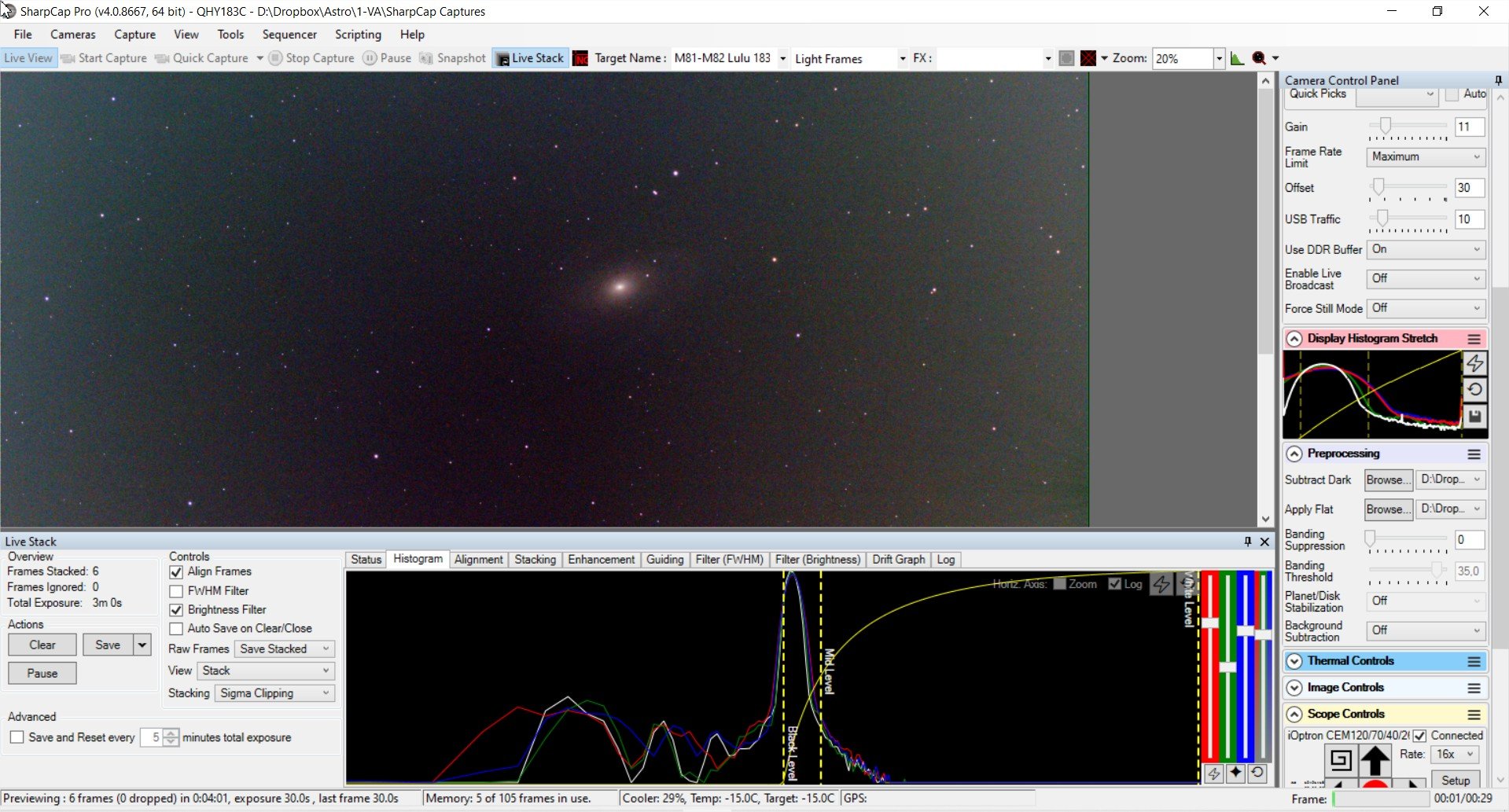This screenshot has height=812, width=1509.
Task: Click the Clear button under Actions
Action: point(42,645)
